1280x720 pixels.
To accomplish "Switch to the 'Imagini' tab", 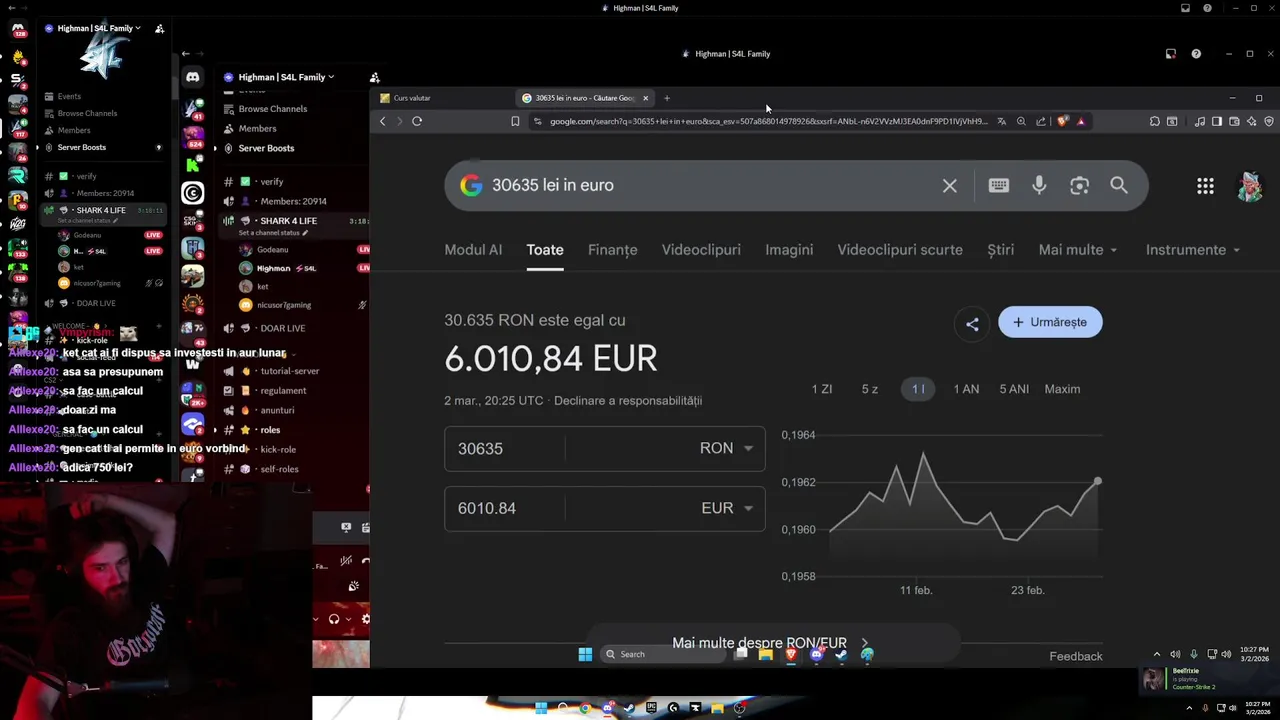I will [x=789, y=250].
